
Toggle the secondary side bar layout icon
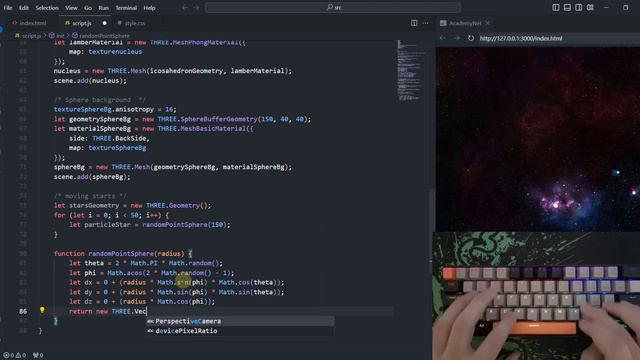[x=578, y=7]
